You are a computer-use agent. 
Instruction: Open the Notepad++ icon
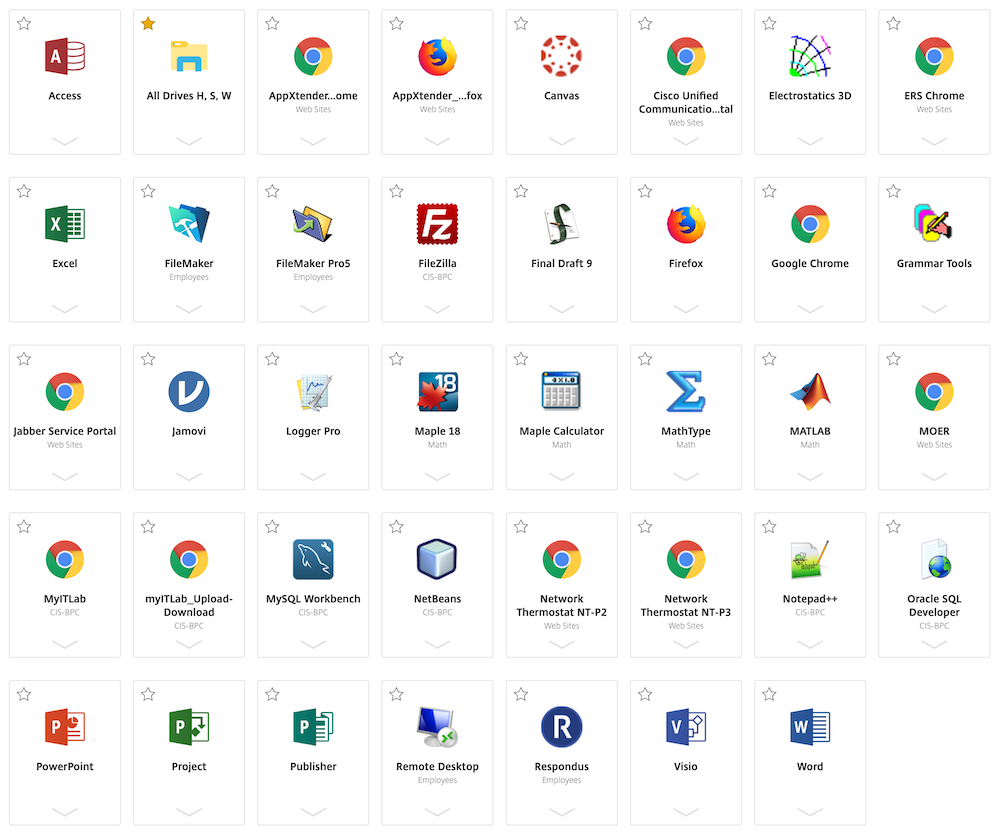[810, 559]
